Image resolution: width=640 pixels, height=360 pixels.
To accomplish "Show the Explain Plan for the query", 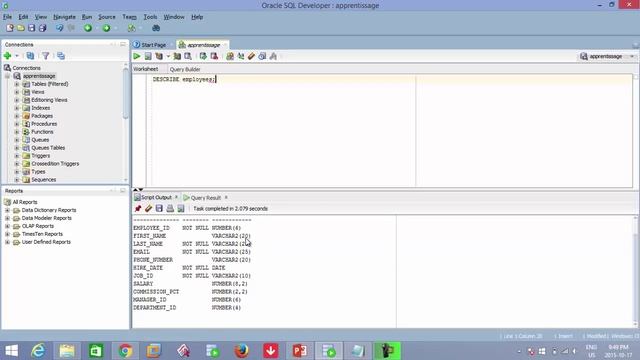I will (159, 56).
